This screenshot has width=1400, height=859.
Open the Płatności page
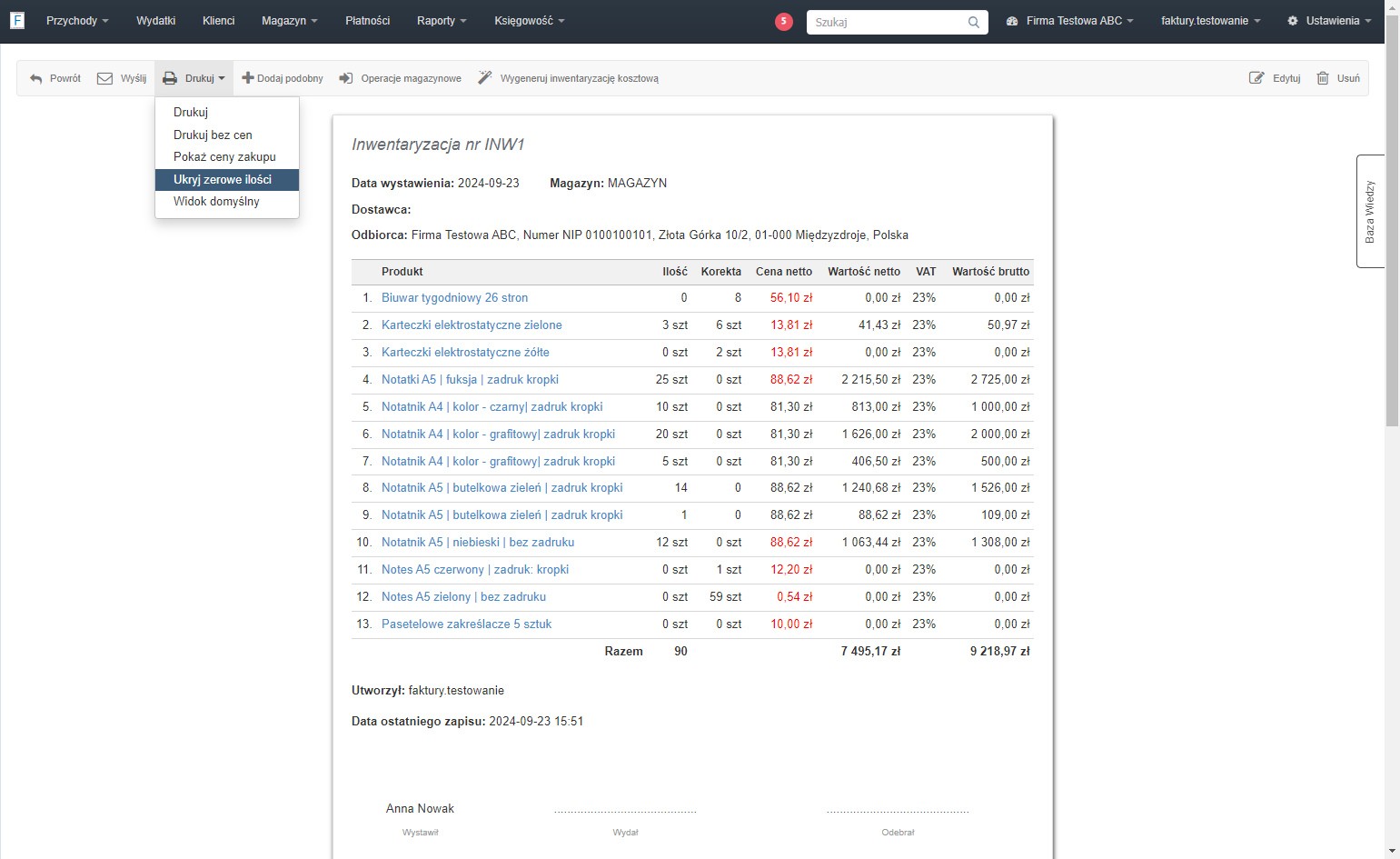pos(368,21)
